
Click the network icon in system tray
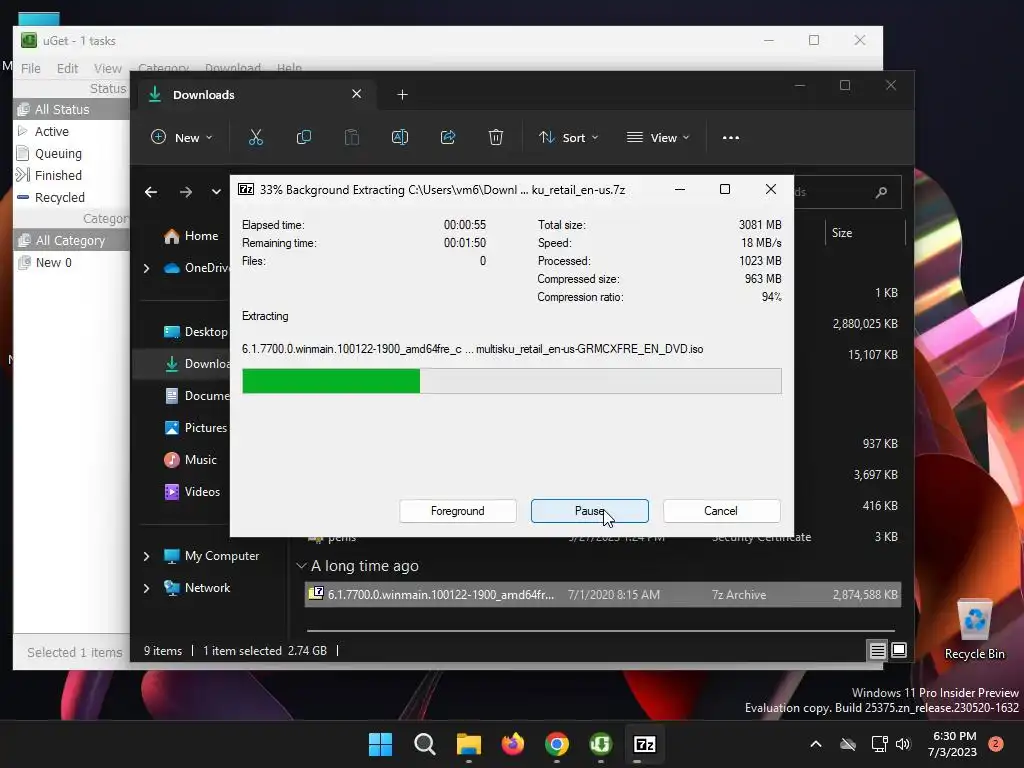point(879,744)
